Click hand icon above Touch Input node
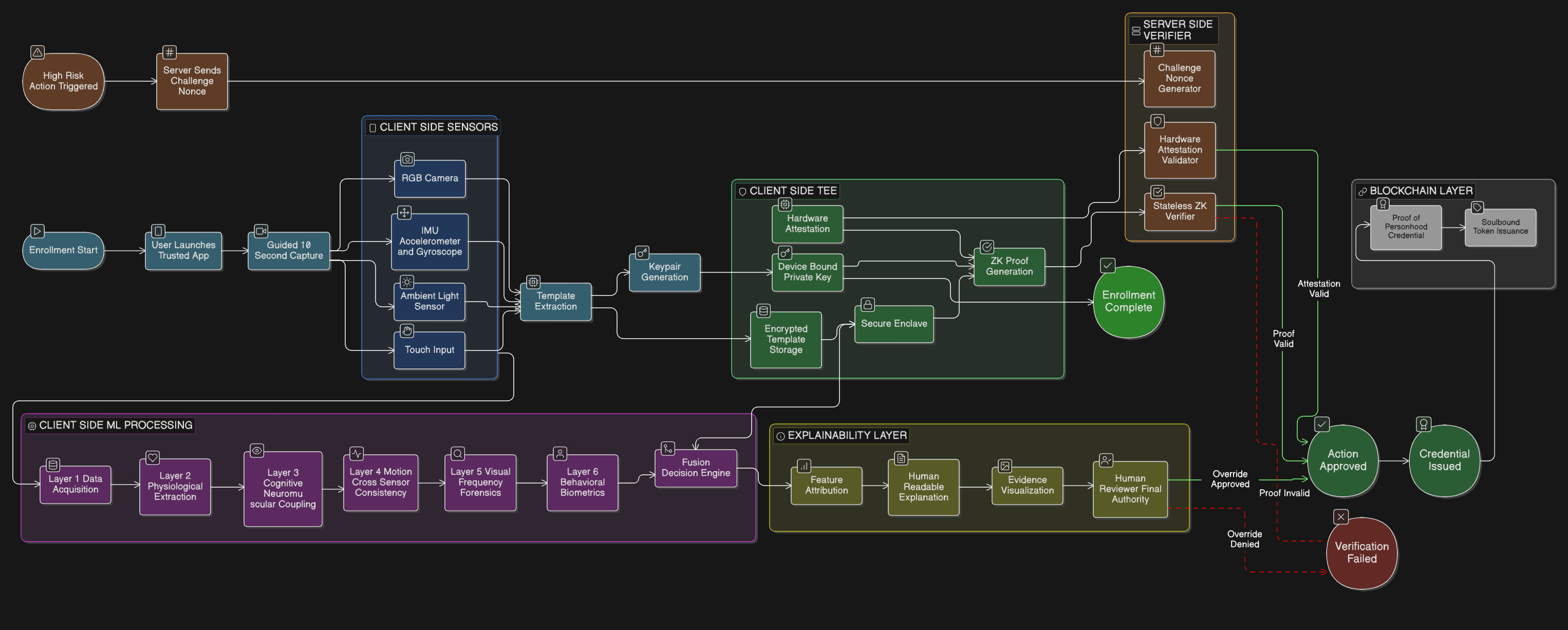This screenshot has height=630, width=1568. tap(406, 330)
